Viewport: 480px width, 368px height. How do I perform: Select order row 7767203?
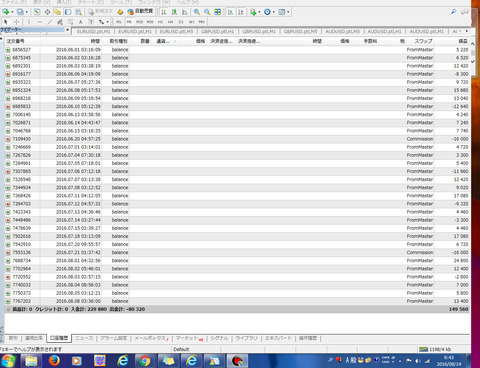237,301
